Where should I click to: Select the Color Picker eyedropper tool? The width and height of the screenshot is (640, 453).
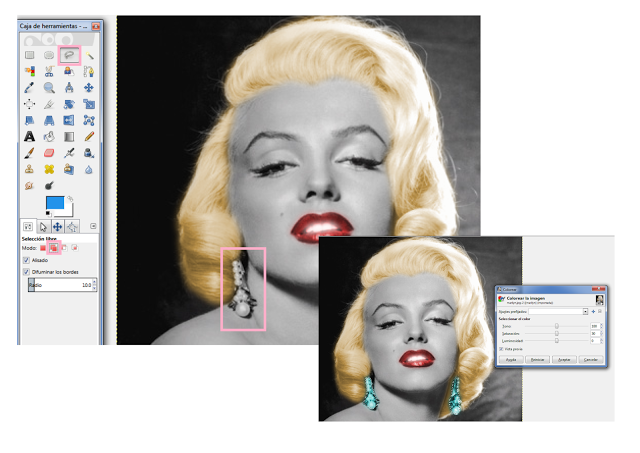pyautogui.click(x=29, y=88)
